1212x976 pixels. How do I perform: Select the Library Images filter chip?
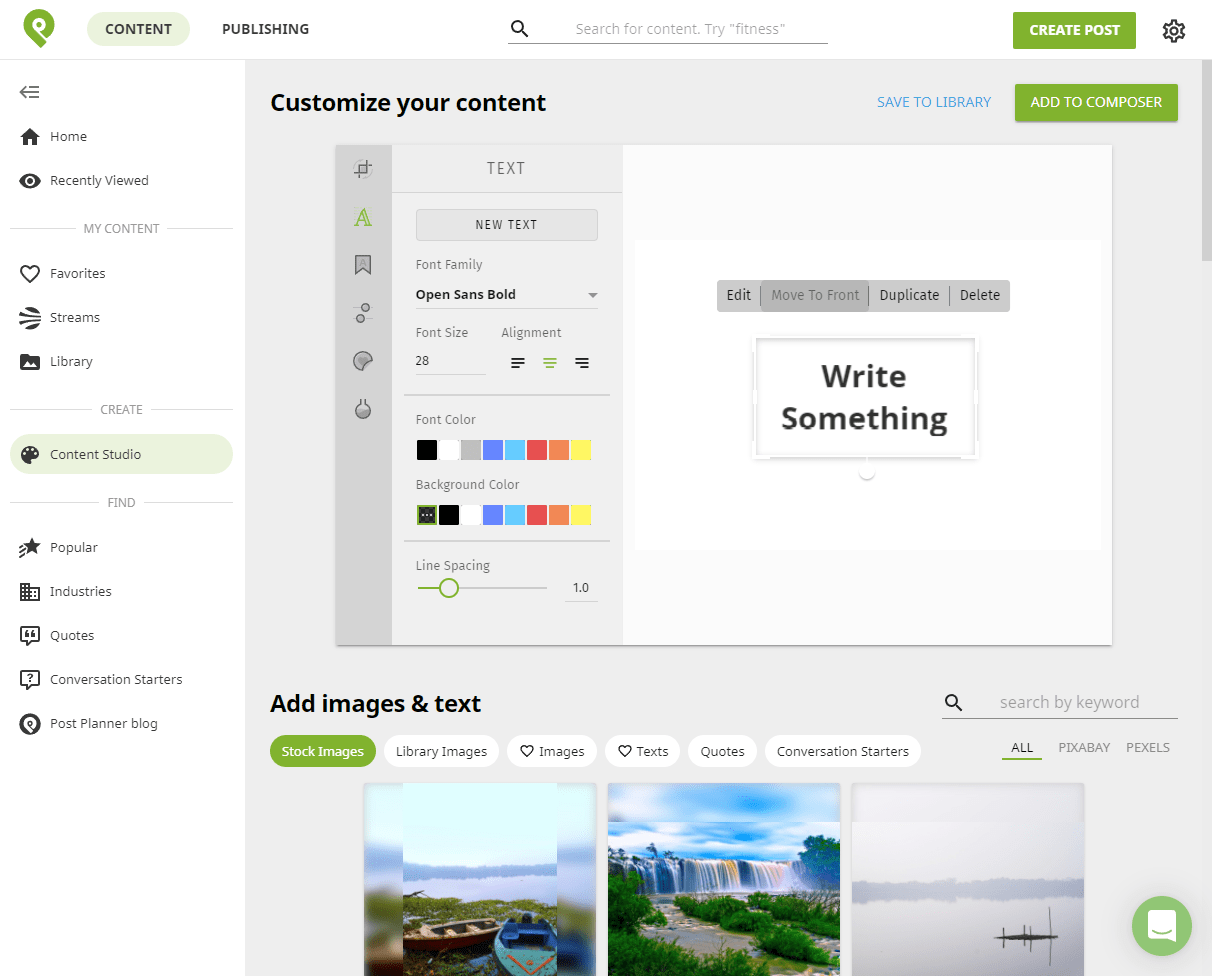tap(441, 751)
